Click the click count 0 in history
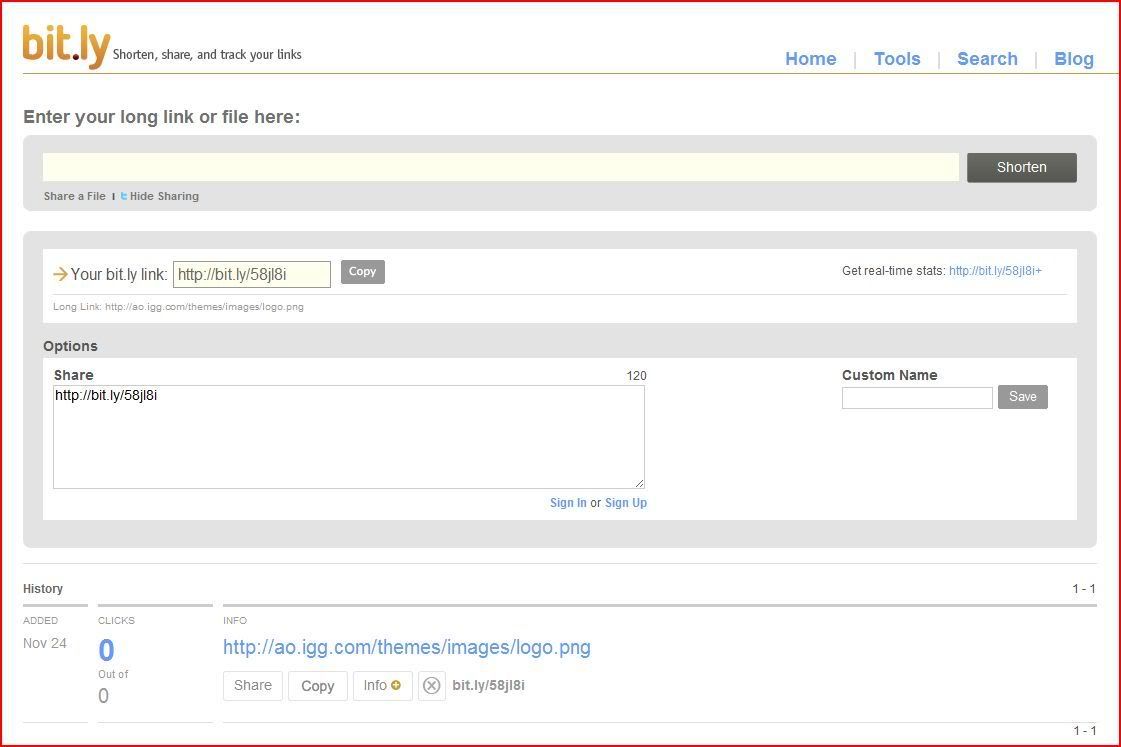The image size is (1121, 747). [107, 650]
